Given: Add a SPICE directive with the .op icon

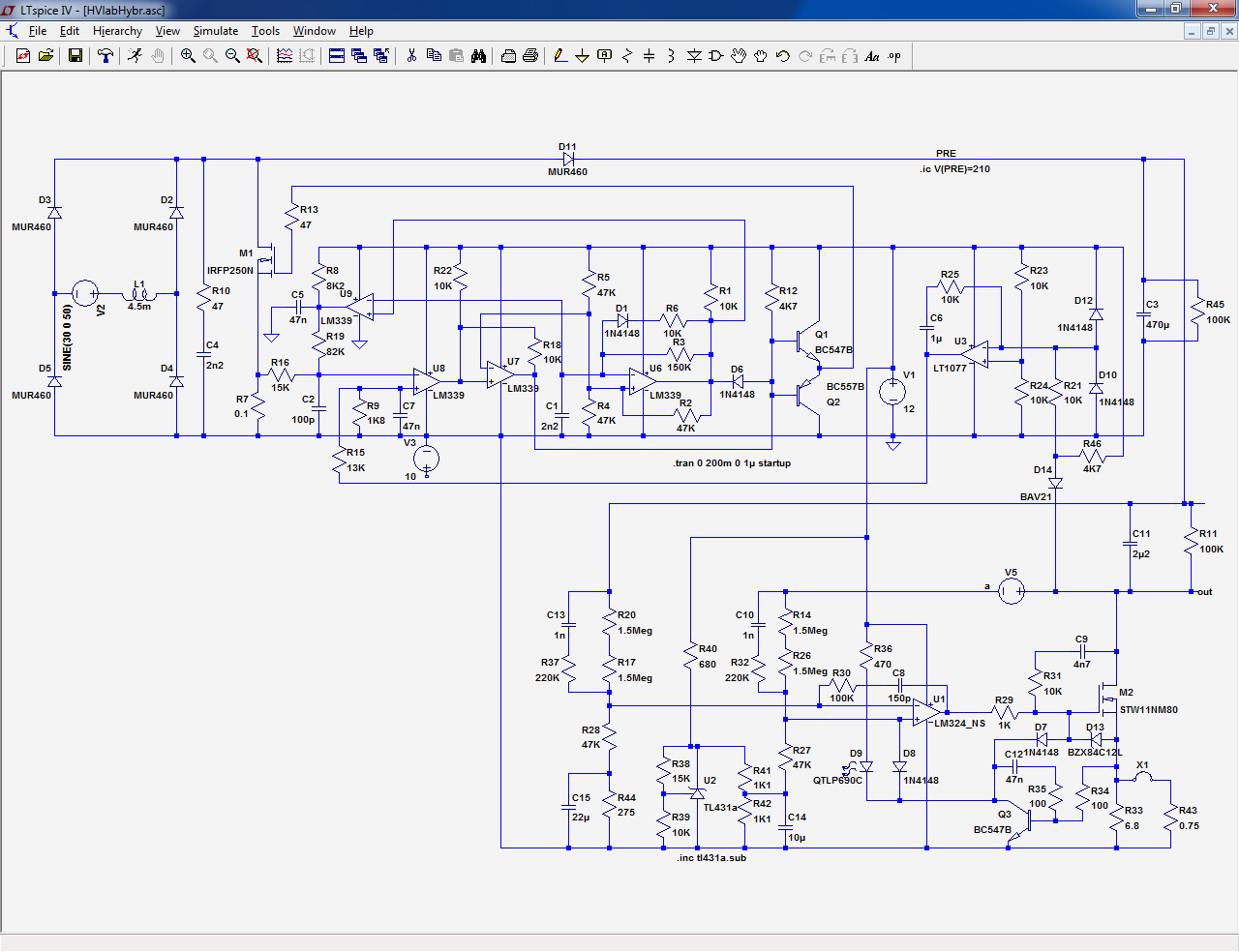Looking at the screenshot, I should (894, 56).
